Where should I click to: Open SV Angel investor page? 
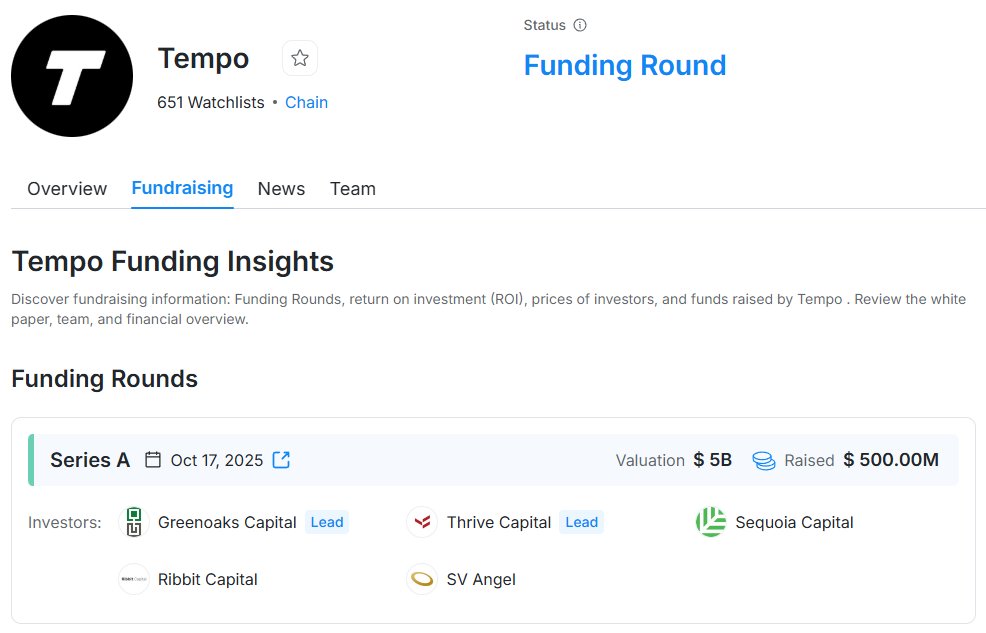[481, 580]
